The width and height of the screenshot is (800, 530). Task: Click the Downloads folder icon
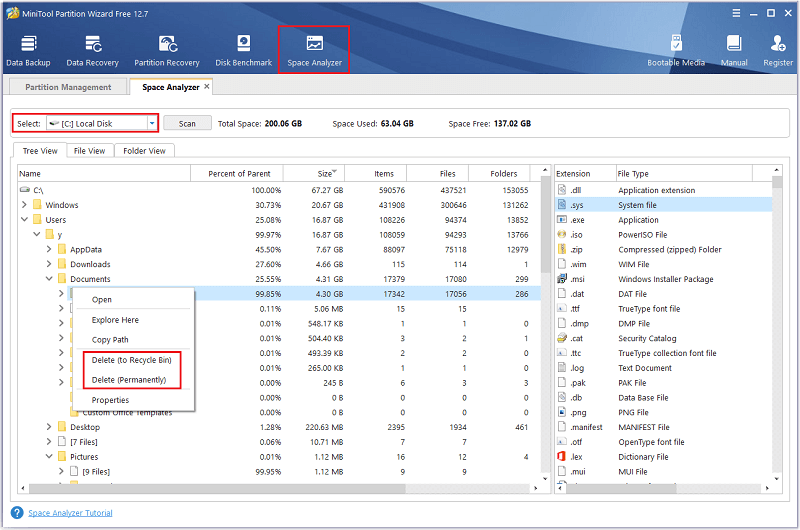click(x=62, y=264)
